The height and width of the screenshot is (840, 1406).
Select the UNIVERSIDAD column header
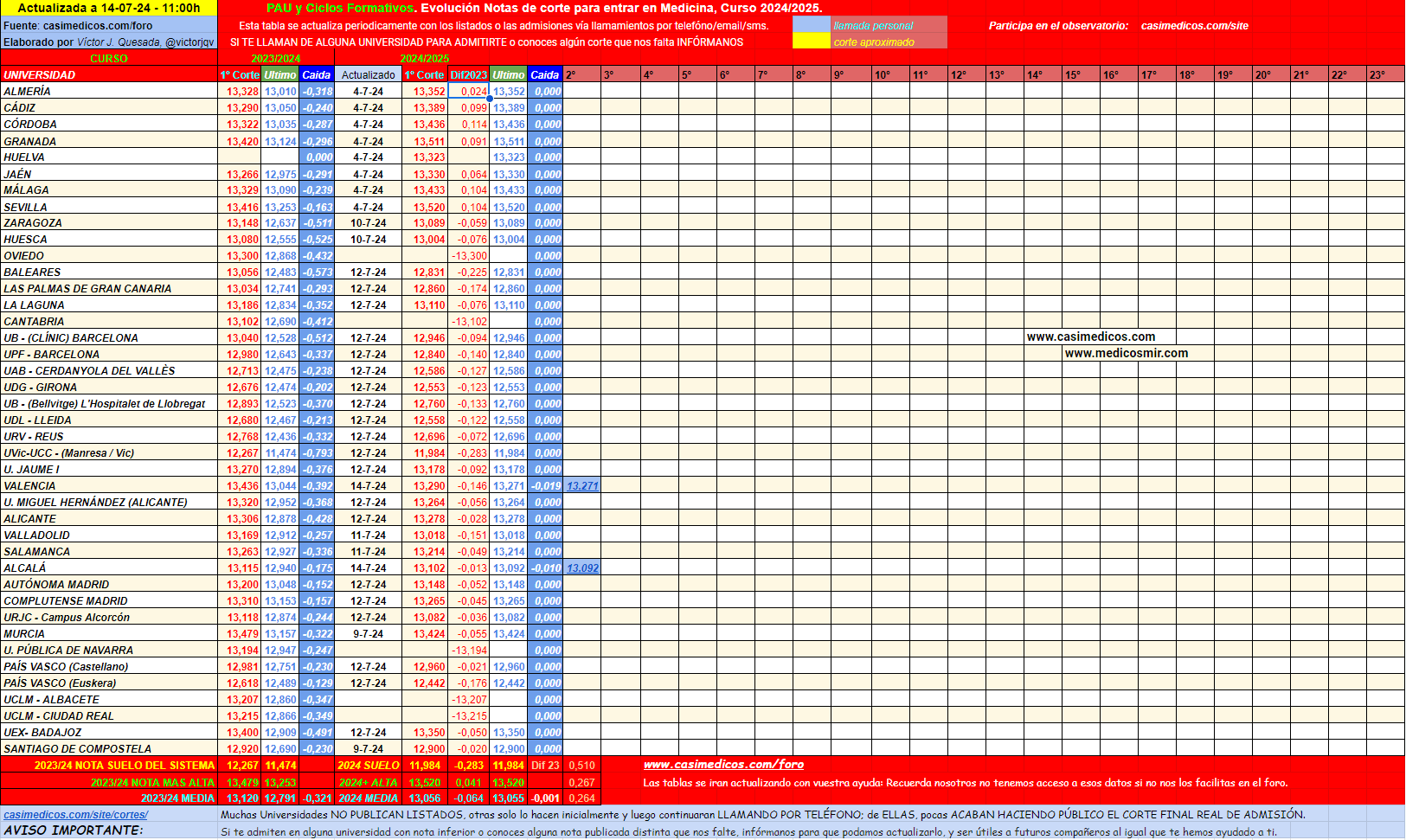109,75
